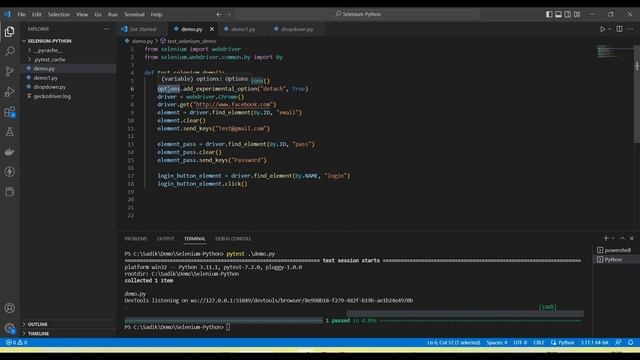Change encoding via UTF-8 status item
The image size is (640, 360).
(520, 342)
